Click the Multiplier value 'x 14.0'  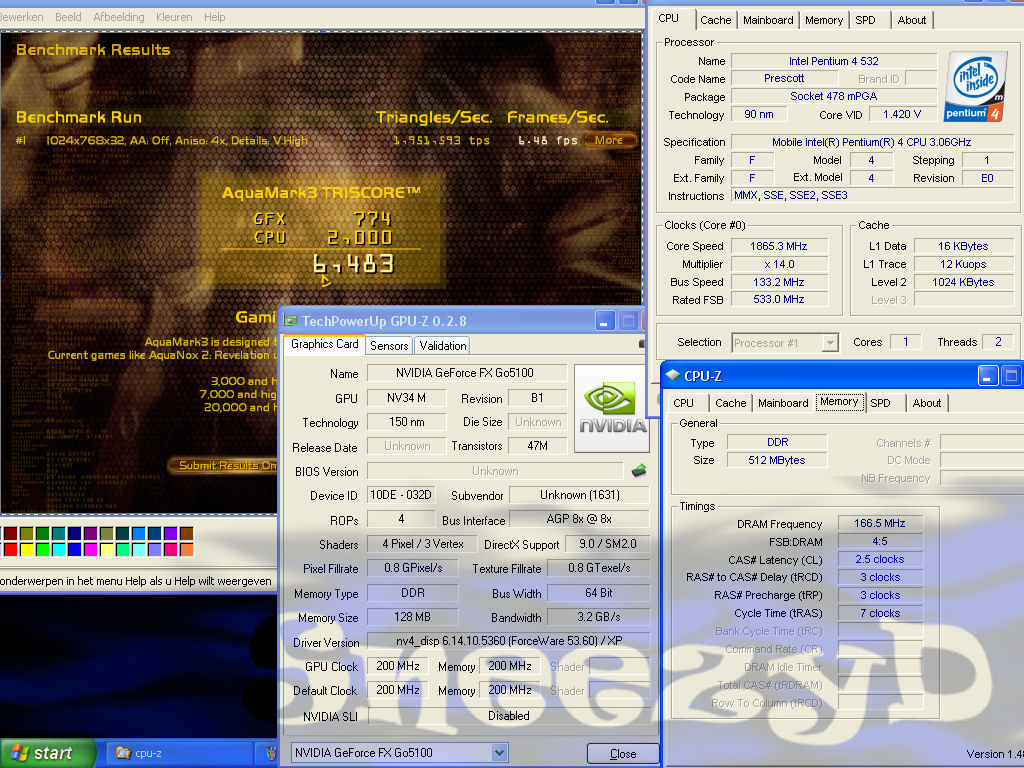pos(779,264)
